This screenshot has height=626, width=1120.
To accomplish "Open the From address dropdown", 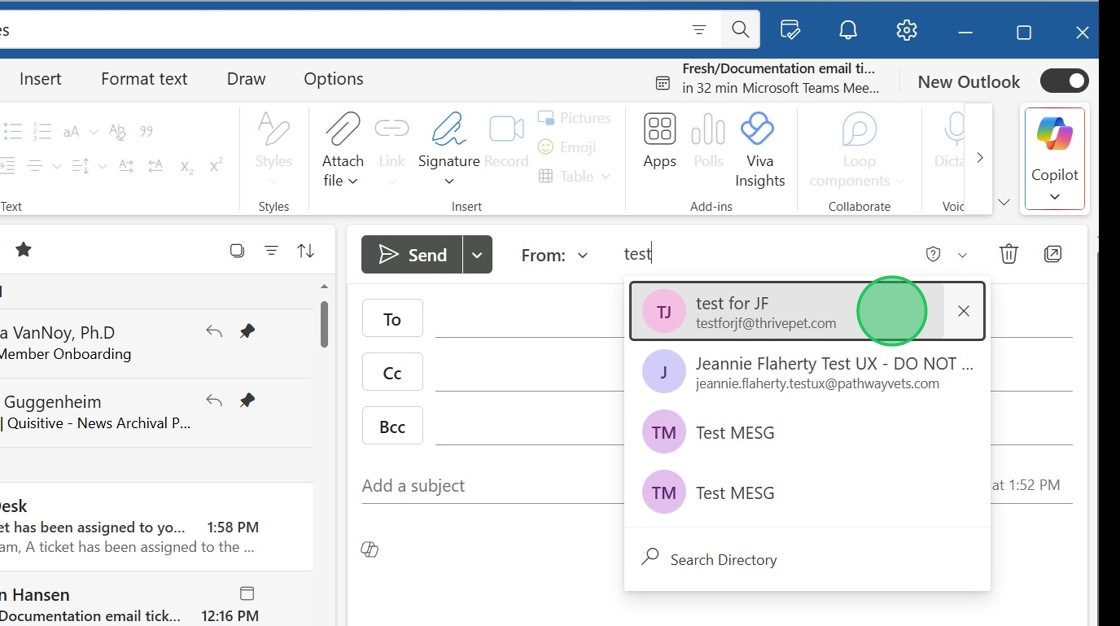I will [x=555, y=256].
